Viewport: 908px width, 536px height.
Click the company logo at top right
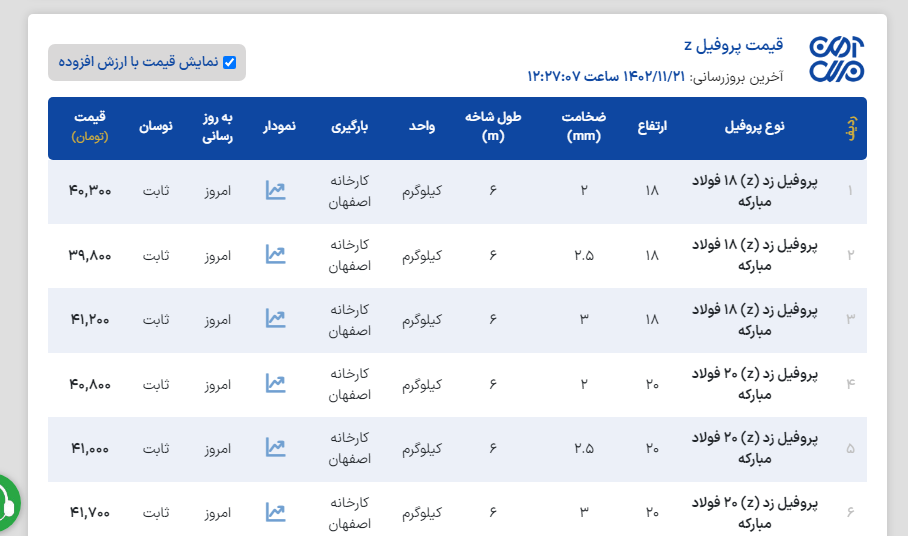837,60
